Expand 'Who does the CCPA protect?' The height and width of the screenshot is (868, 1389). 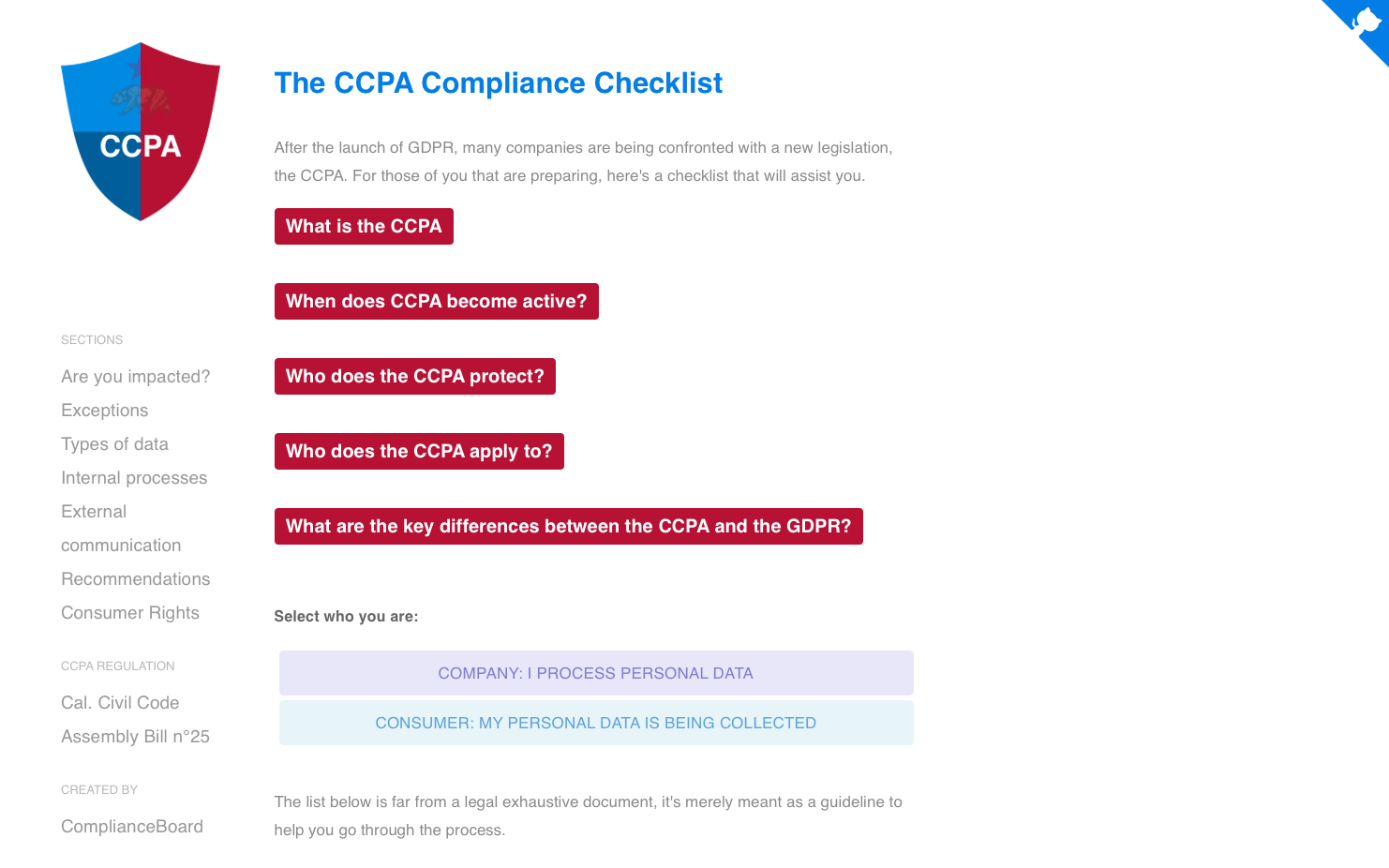click(x=414, y=376)
